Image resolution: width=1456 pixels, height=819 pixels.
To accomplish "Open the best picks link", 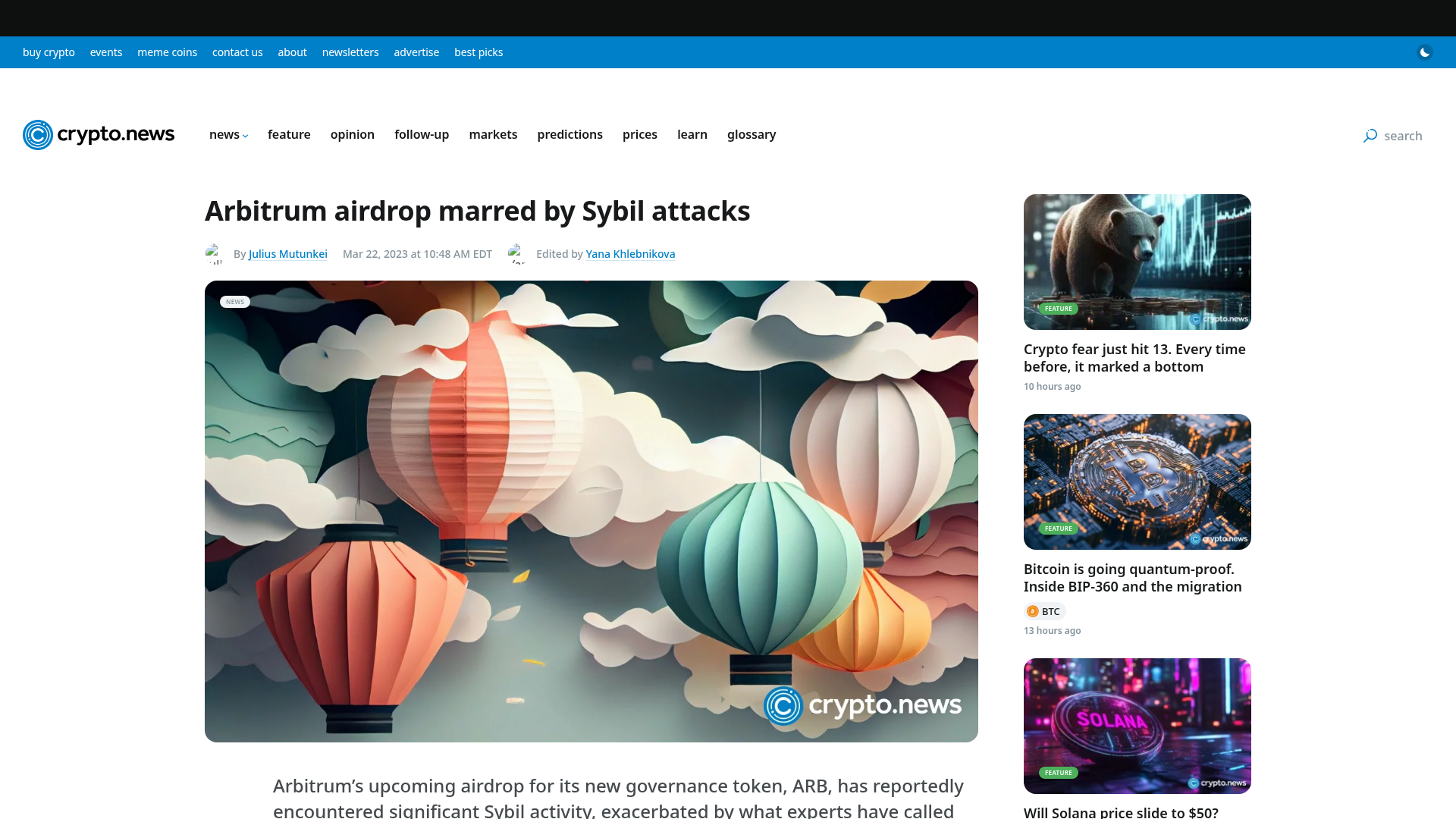I will [479, 52].
